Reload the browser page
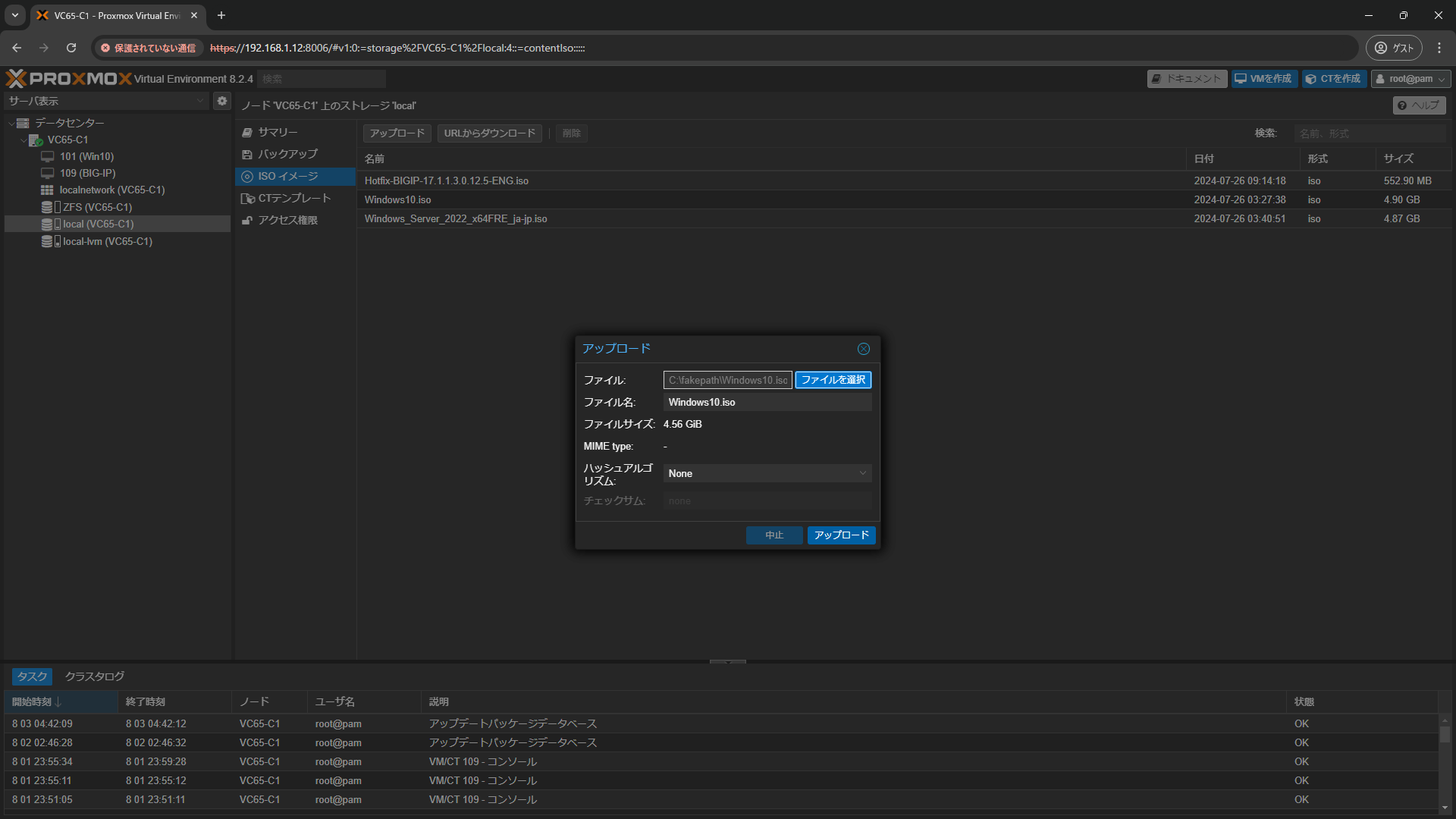This screenshot has height=819, width=1456. (71, 48)
